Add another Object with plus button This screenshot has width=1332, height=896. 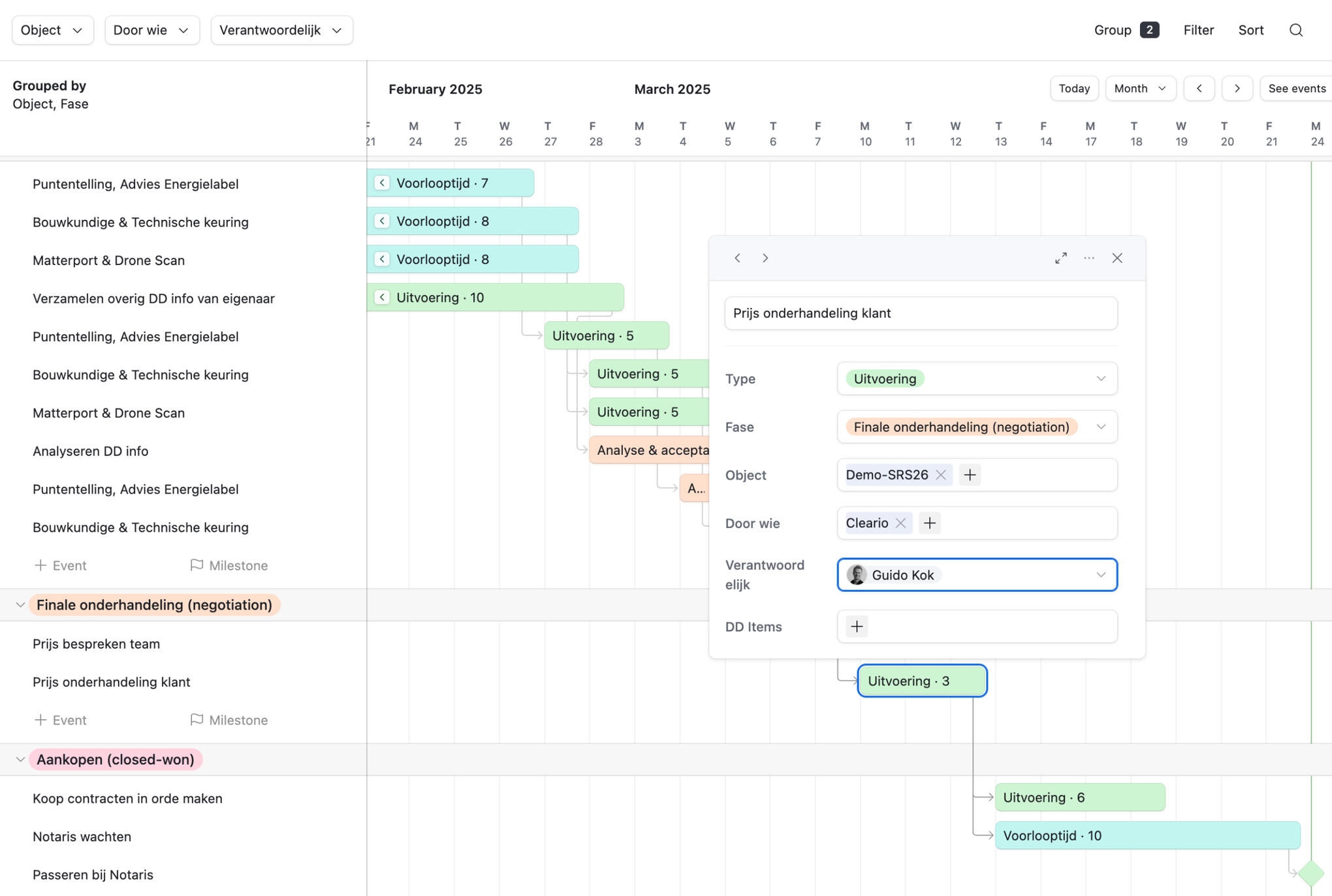tap(970, 474)
